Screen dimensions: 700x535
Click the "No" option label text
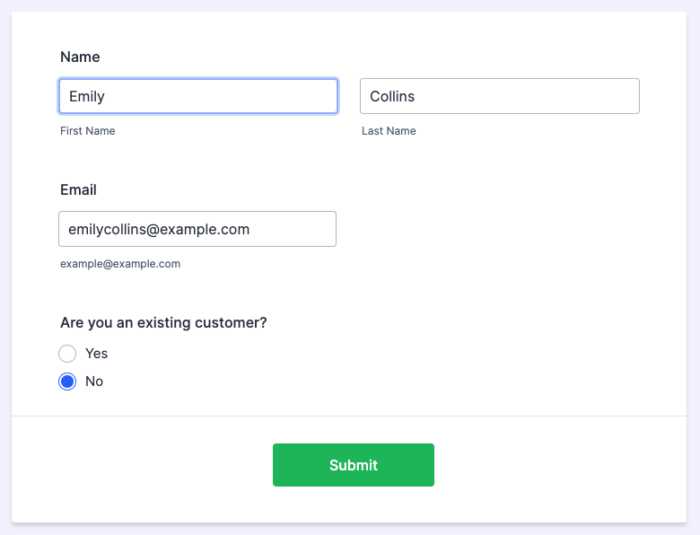[x=94, y=381]
